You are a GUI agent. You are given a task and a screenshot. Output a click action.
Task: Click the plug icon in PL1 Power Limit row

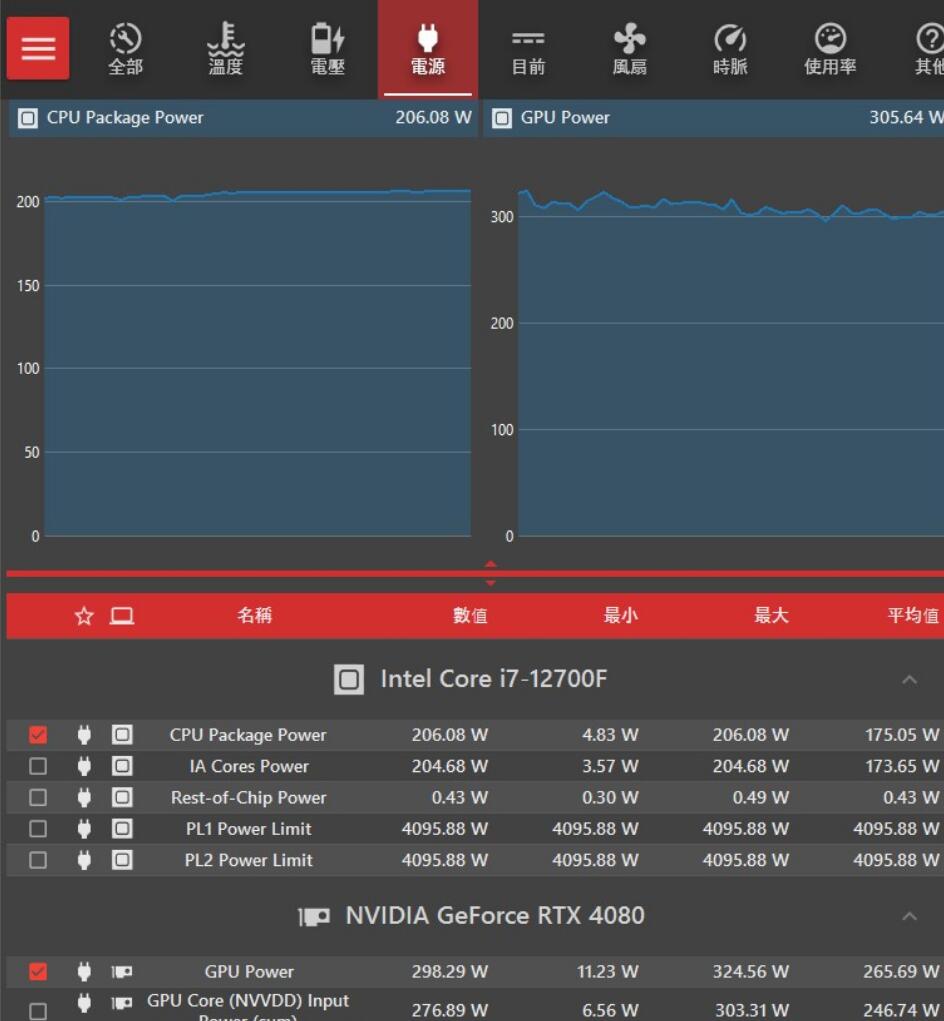tap(84, 829)
